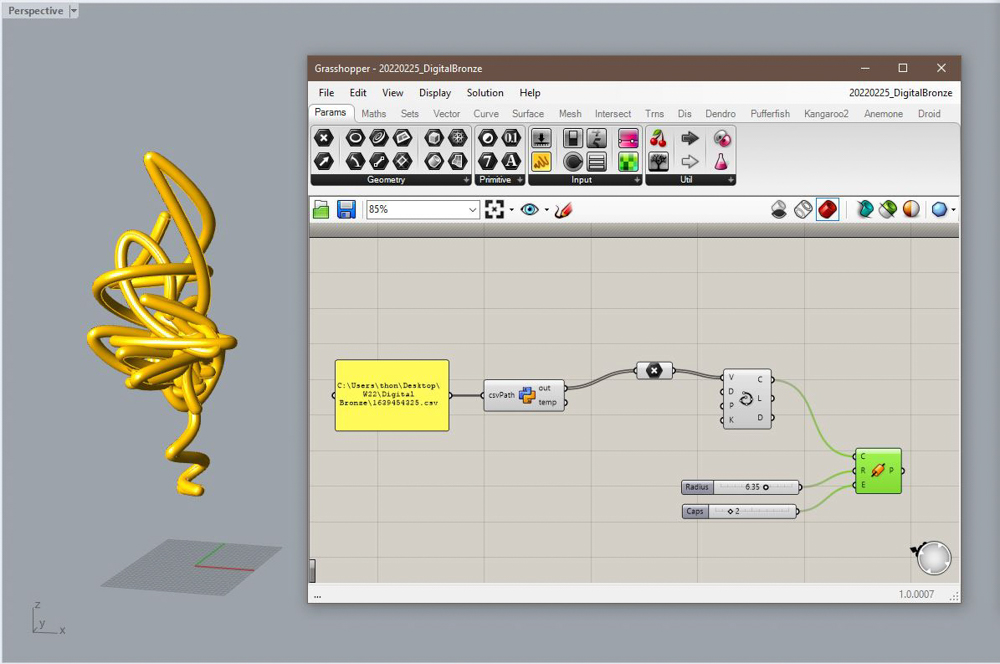
Task: Select the red sketch pencil tool
Action: (562, 209)
